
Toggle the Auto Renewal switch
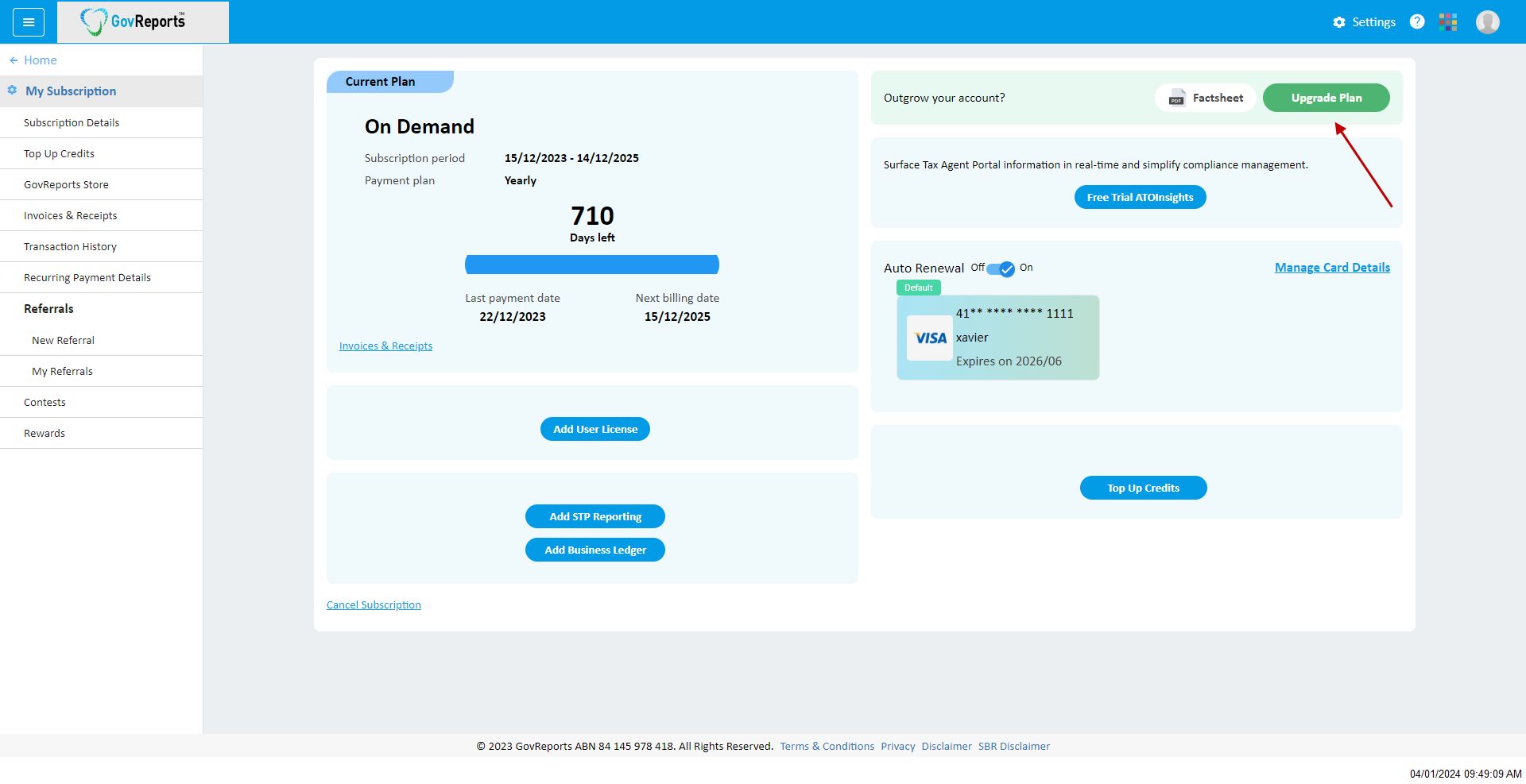[x=1001, y=268]
